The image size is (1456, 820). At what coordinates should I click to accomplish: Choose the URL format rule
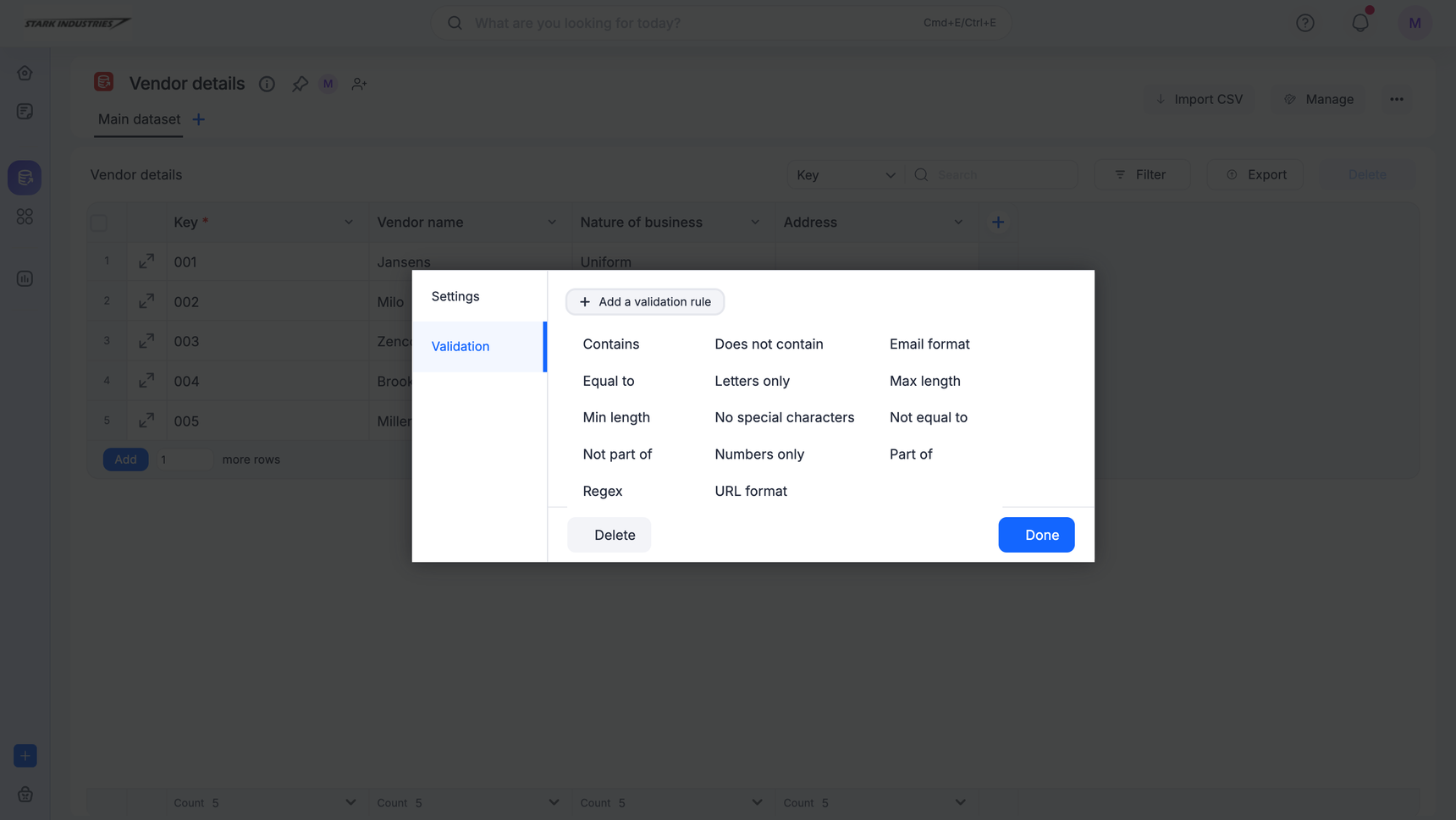click(x=751, y=491)
